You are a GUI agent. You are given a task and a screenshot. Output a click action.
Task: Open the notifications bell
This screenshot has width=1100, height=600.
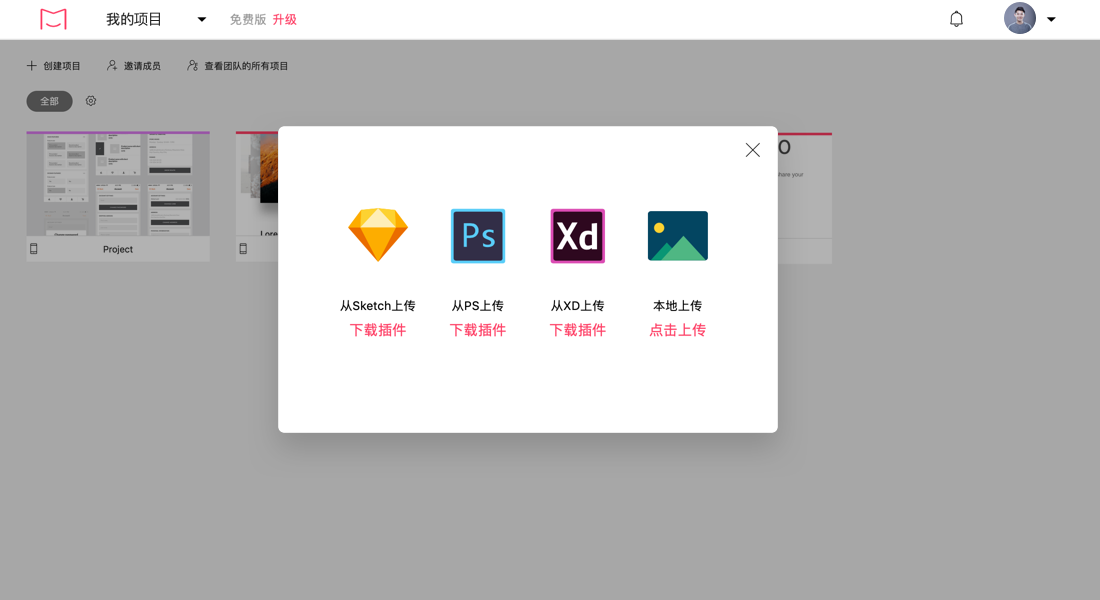coord(956,19)
